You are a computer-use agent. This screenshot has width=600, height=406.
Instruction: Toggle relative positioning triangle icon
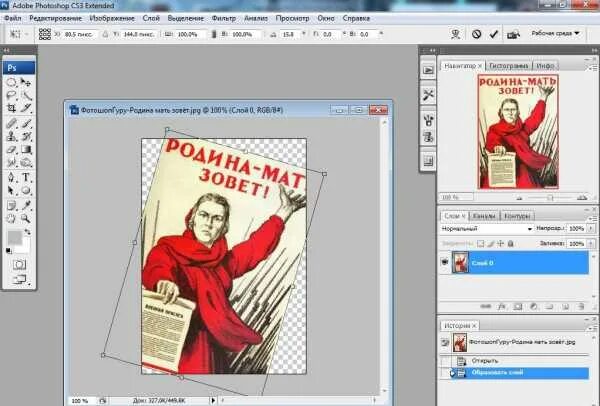pyautogui.click(x=105, y=34)
